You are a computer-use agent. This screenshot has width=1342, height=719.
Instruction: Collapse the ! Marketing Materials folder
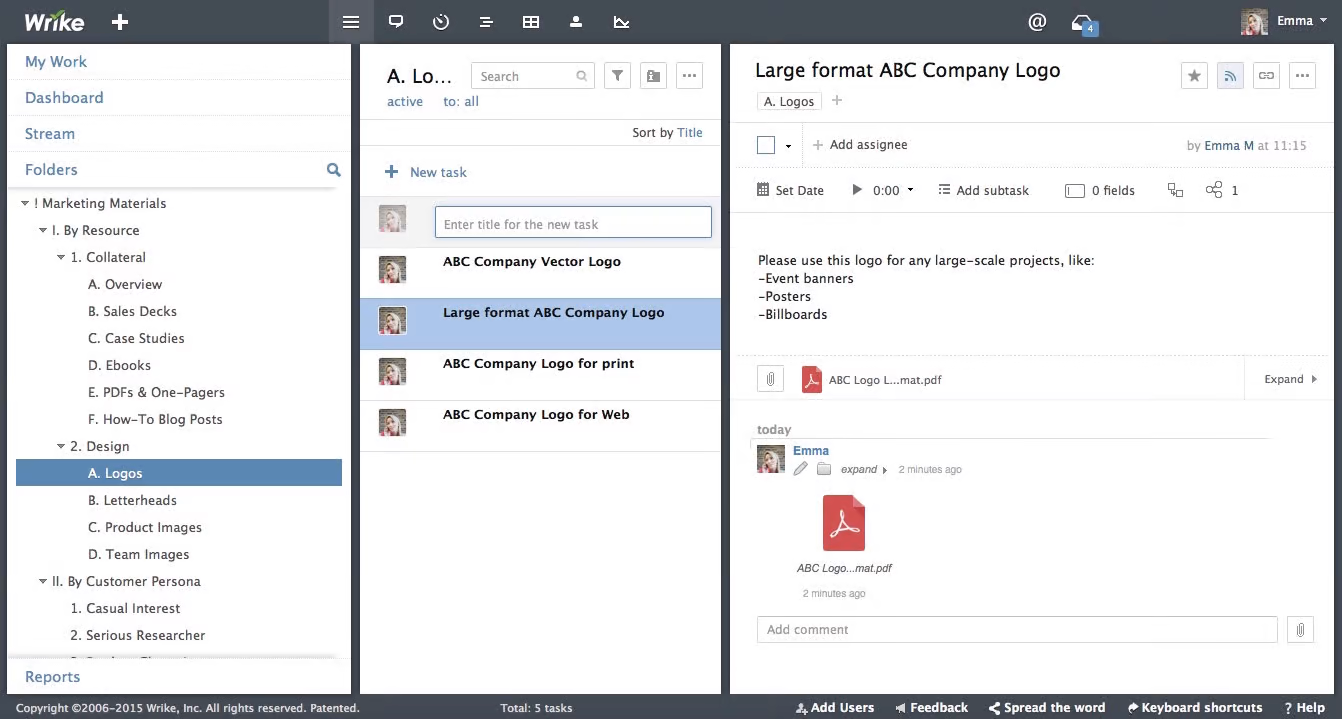(x=25, y=203)
